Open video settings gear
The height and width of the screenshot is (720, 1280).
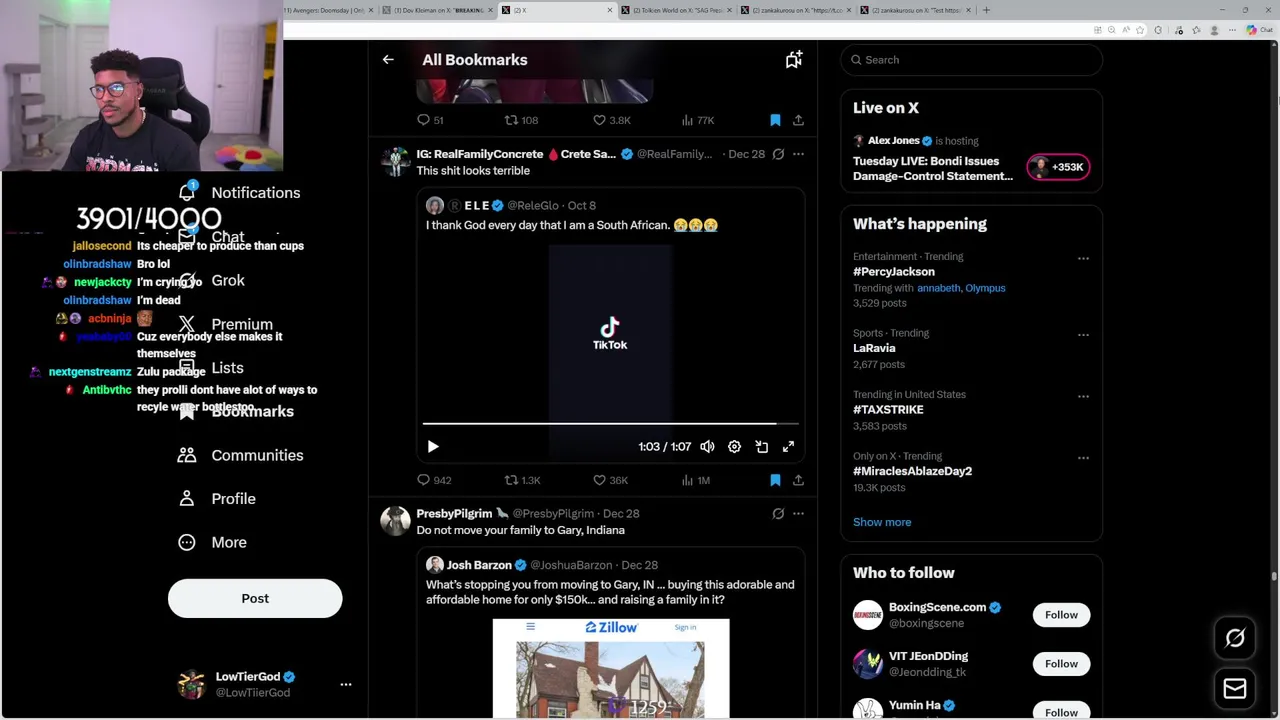pos(734,447)
